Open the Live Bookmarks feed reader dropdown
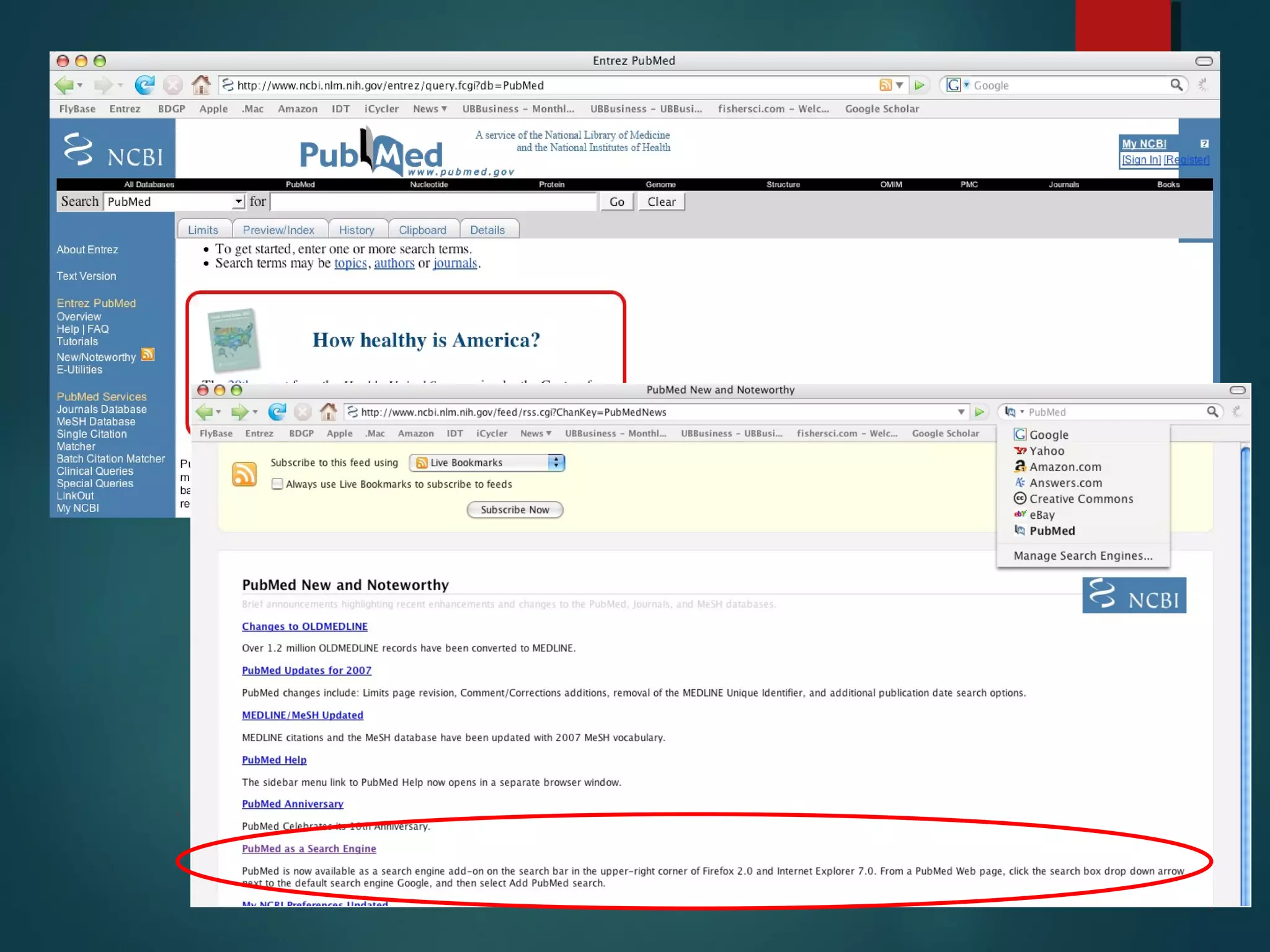 click(487, 462)
